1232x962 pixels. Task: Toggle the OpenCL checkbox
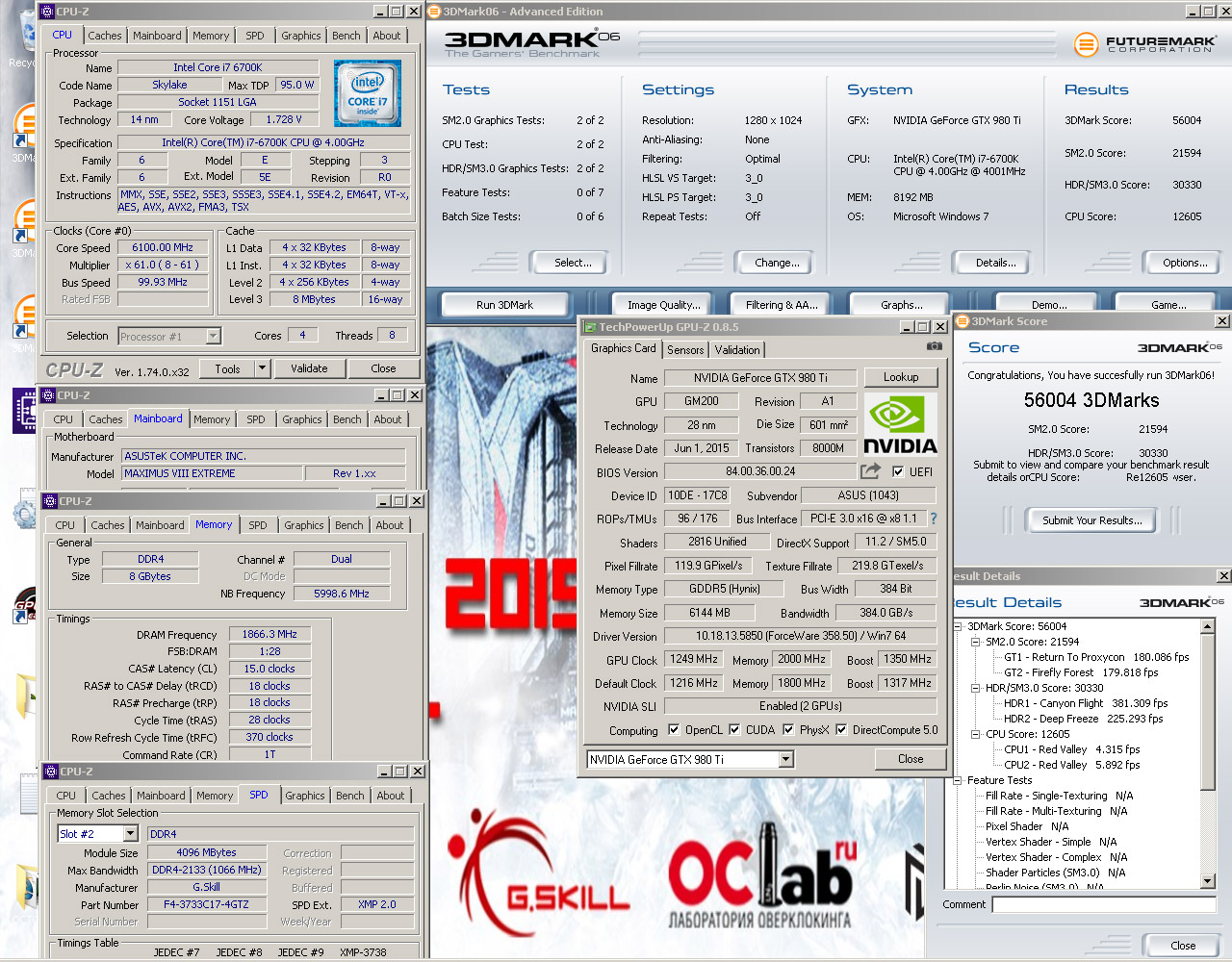pyautogui.click(x=674, y=730)
